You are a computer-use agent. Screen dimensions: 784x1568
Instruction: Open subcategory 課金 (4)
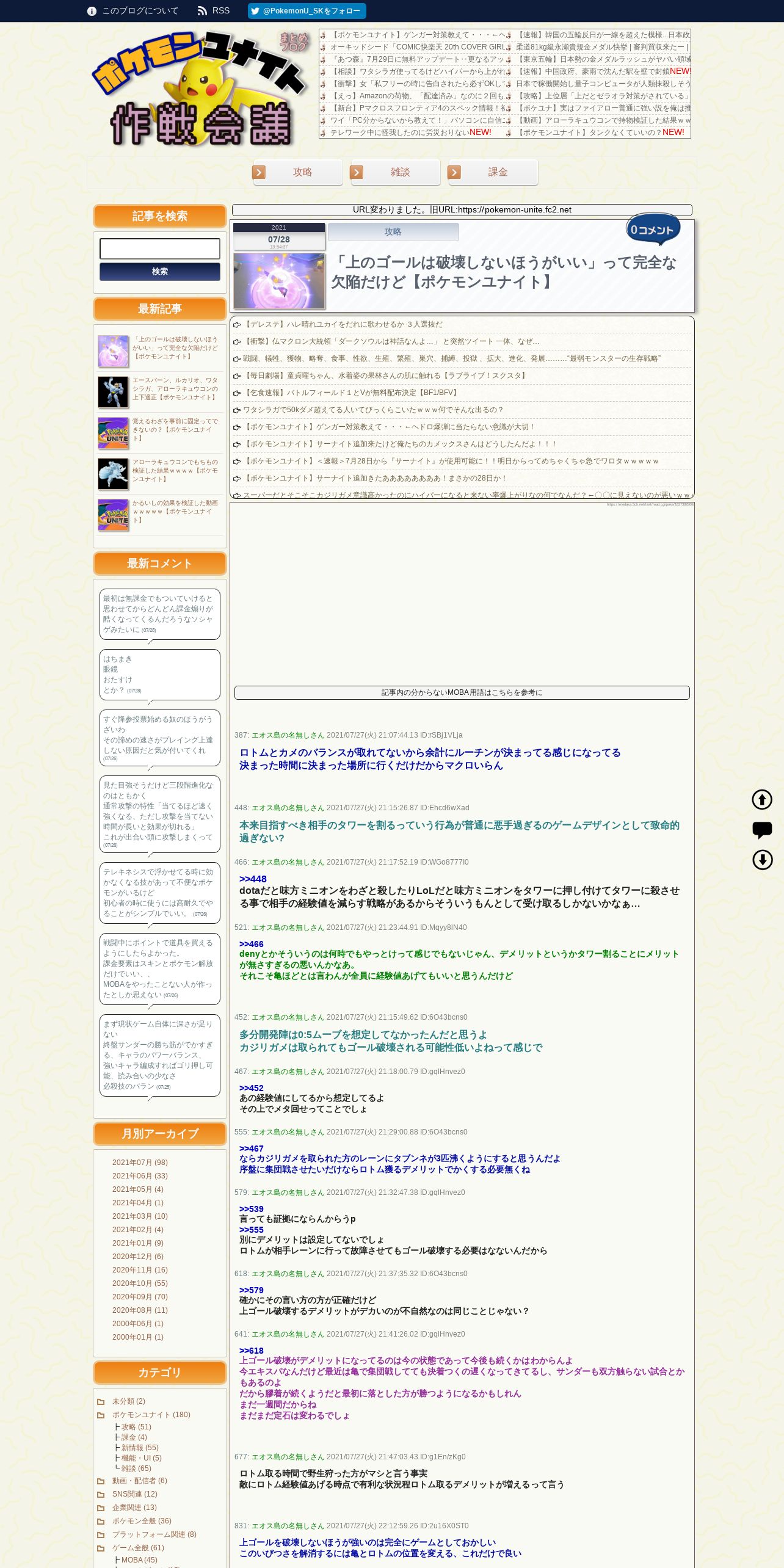click(x=134, y=1437)
